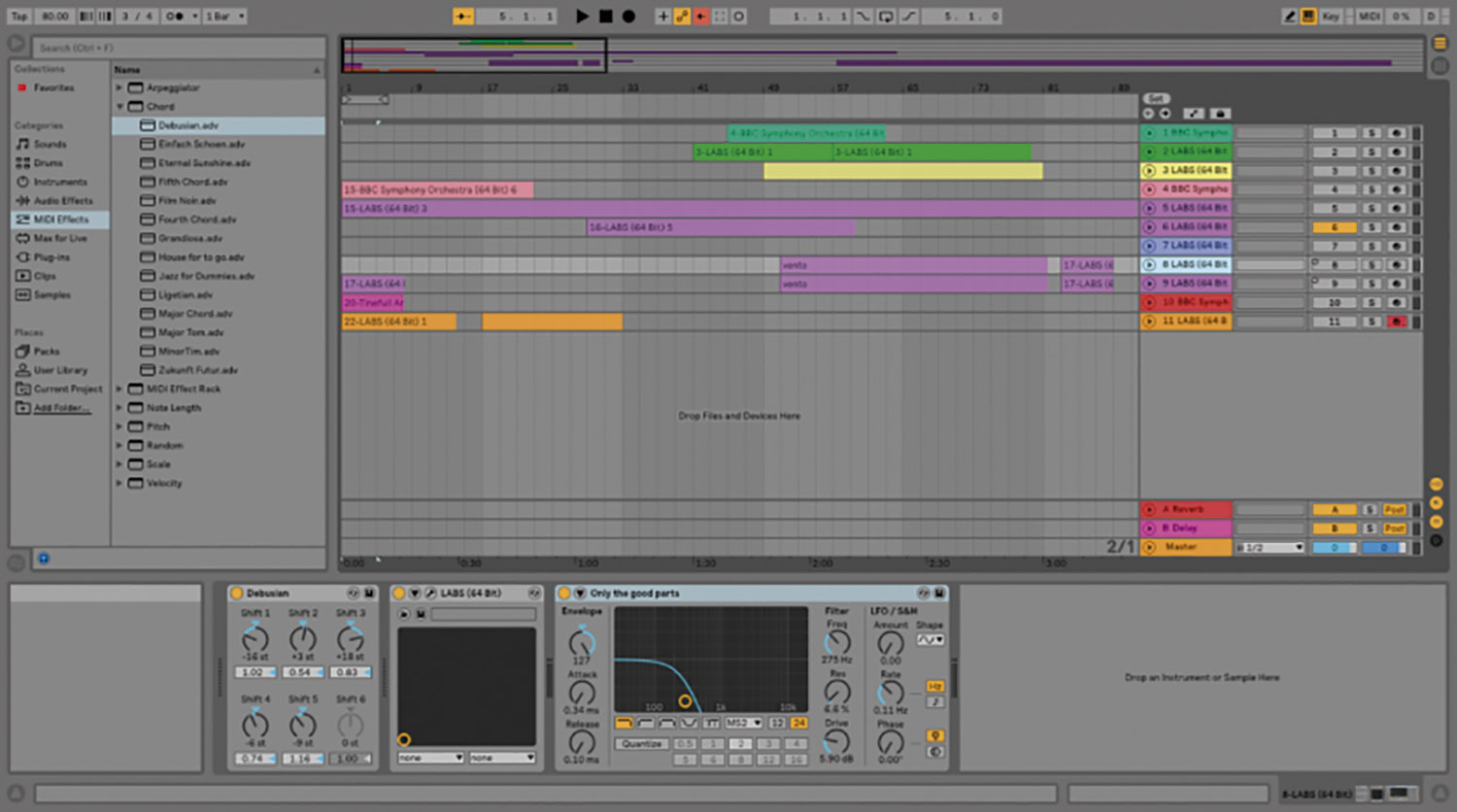
Task: Collapse the Chord folder
Action: 120,107
